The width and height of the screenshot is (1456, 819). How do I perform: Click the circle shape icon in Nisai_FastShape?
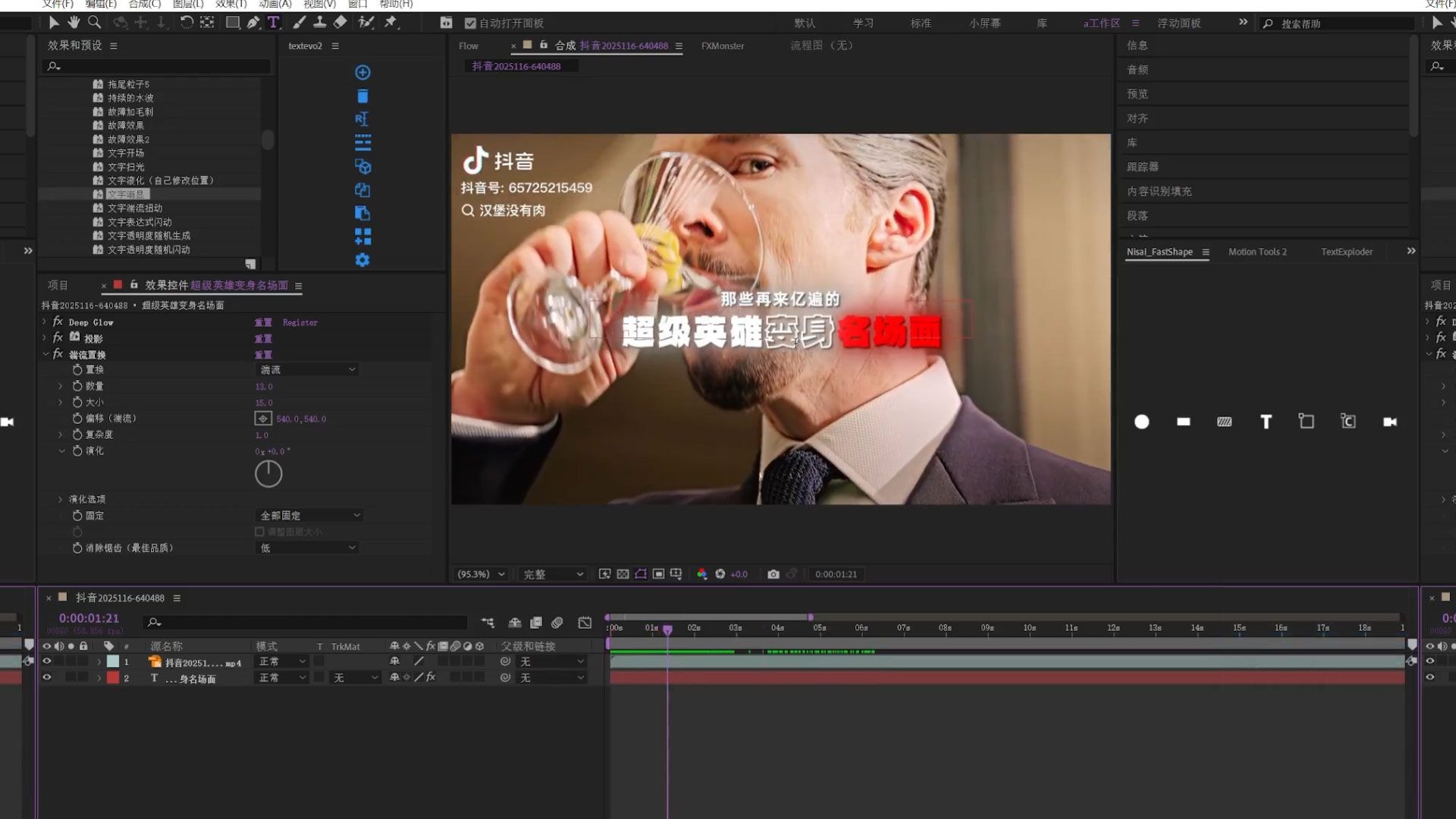pyautogui.click(x=1141, y=422)
